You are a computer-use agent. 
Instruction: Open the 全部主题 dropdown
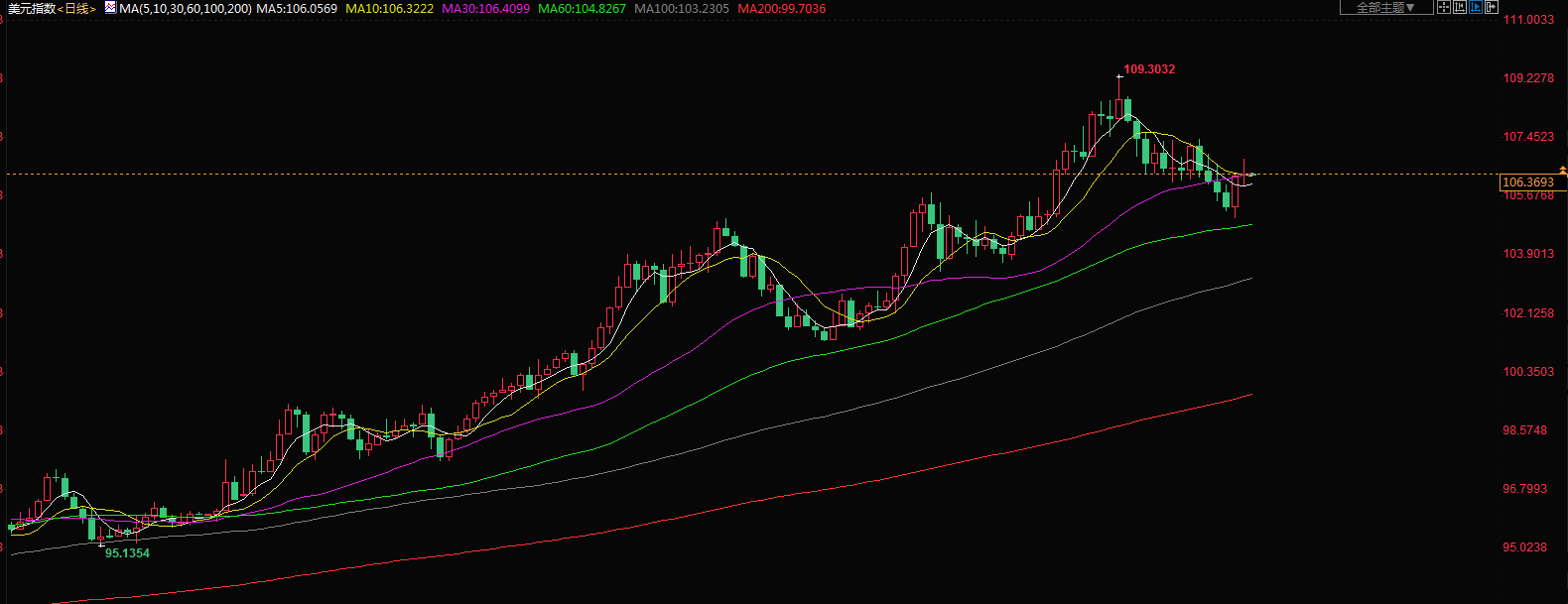pos(1385,8)
